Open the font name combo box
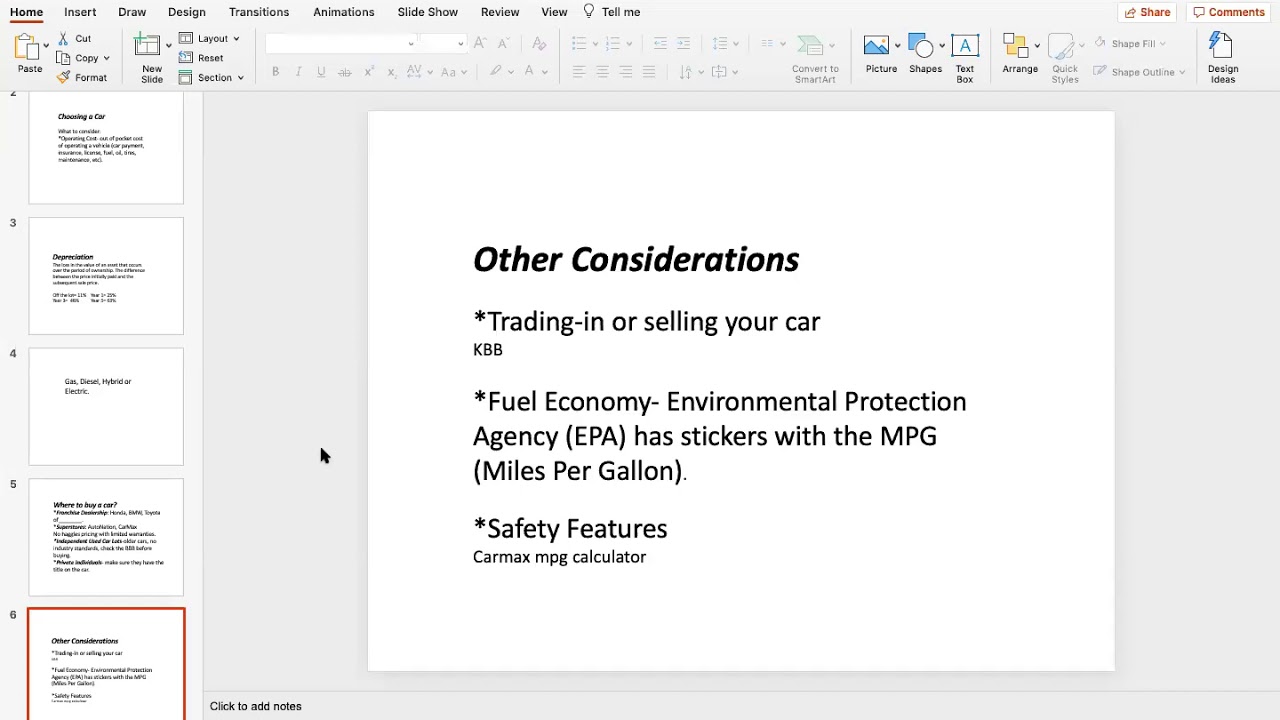 click(x=340, y=43)
